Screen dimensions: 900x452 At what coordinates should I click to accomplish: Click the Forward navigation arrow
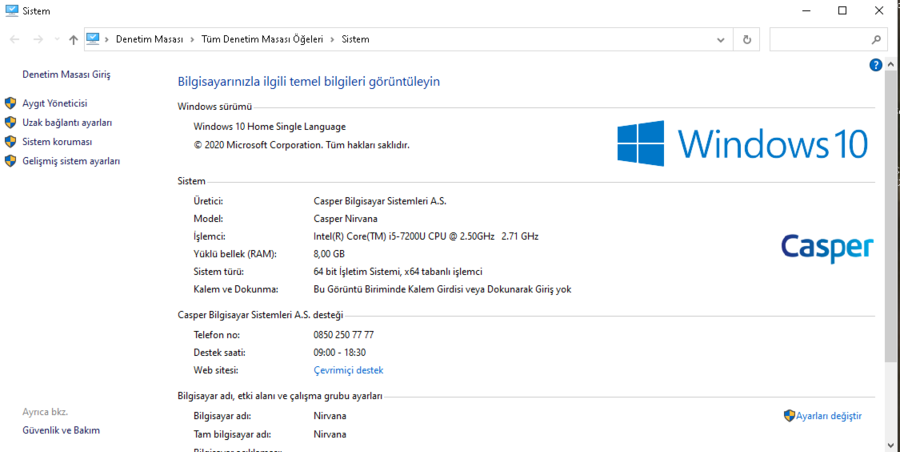point(38,40)
